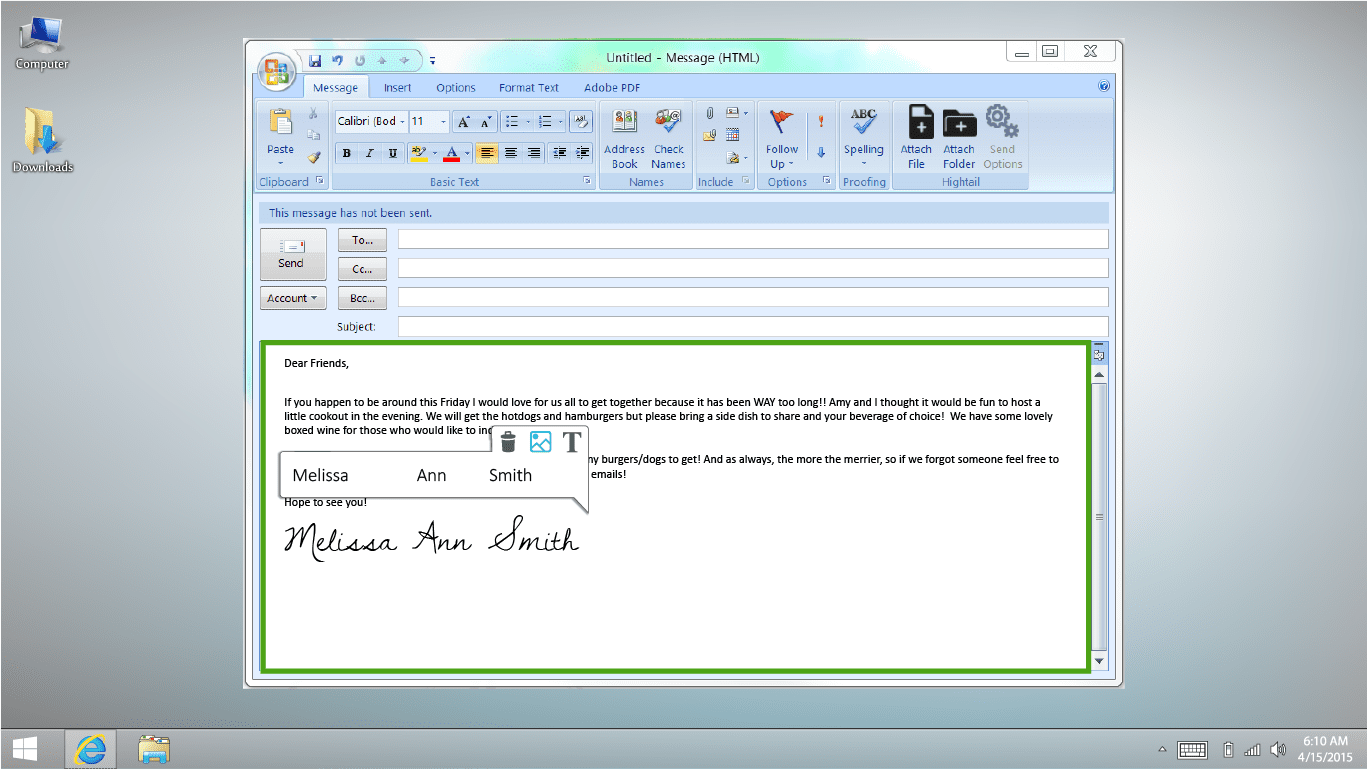Click into the Subject input field
This screenshot has height=769, width=1367.
coord(752,327)
